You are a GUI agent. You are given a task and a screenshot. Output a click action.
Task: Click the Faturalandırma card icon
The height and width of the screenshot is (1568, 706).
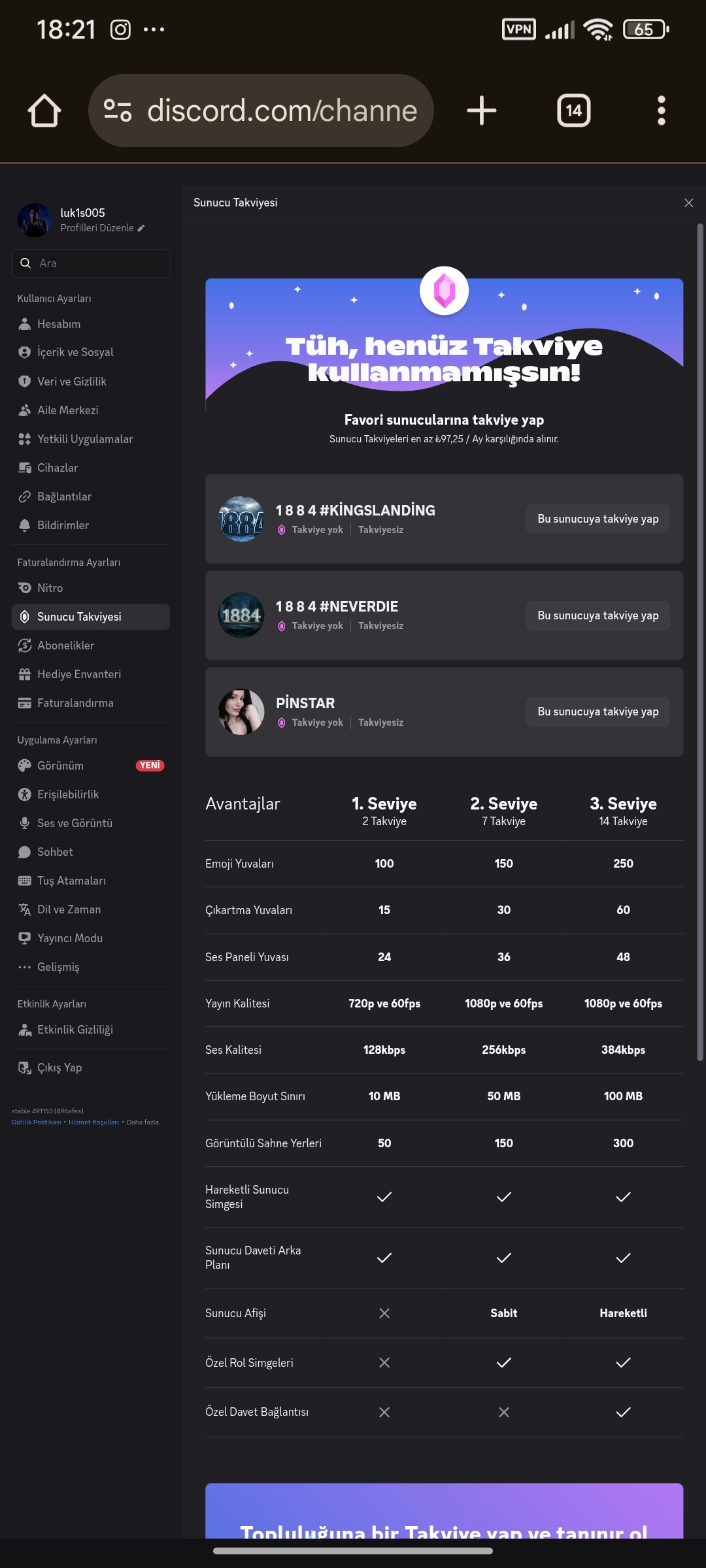[x=24, y=703]
